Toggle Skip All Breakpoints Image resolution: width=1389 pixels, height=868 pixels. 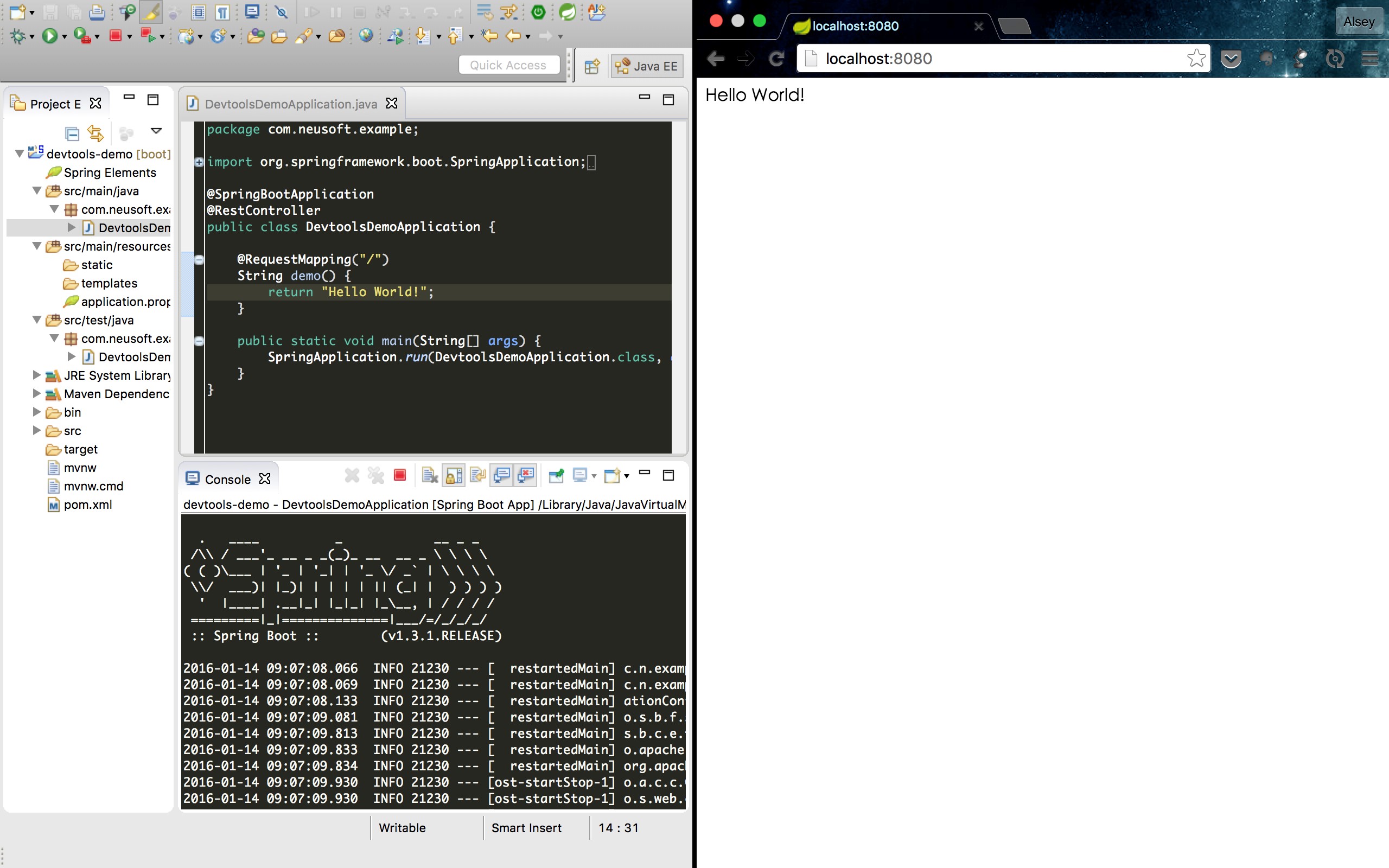[281, 11]
